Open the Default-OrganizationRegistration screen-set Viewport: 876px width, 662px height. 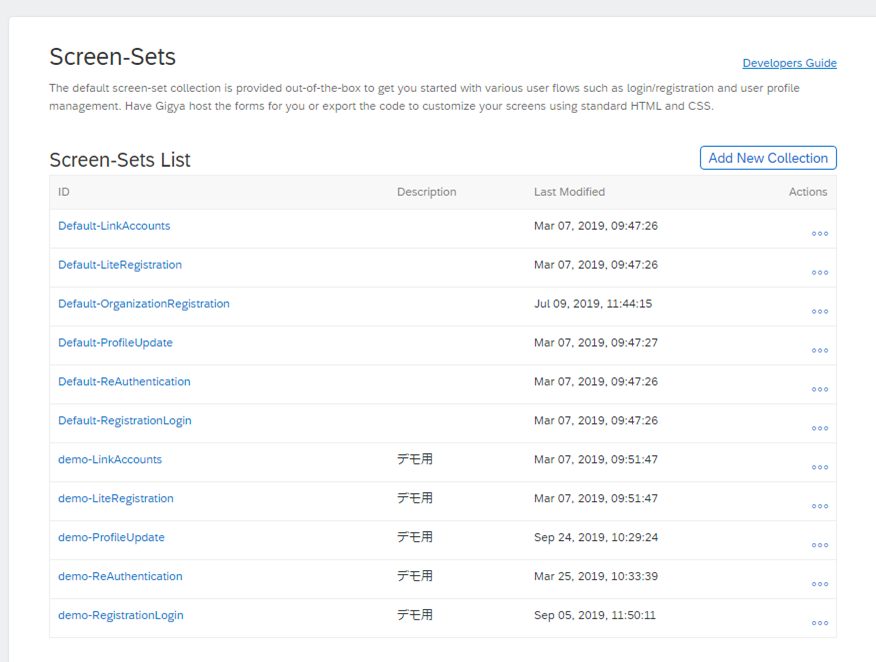tap(144, 304)
